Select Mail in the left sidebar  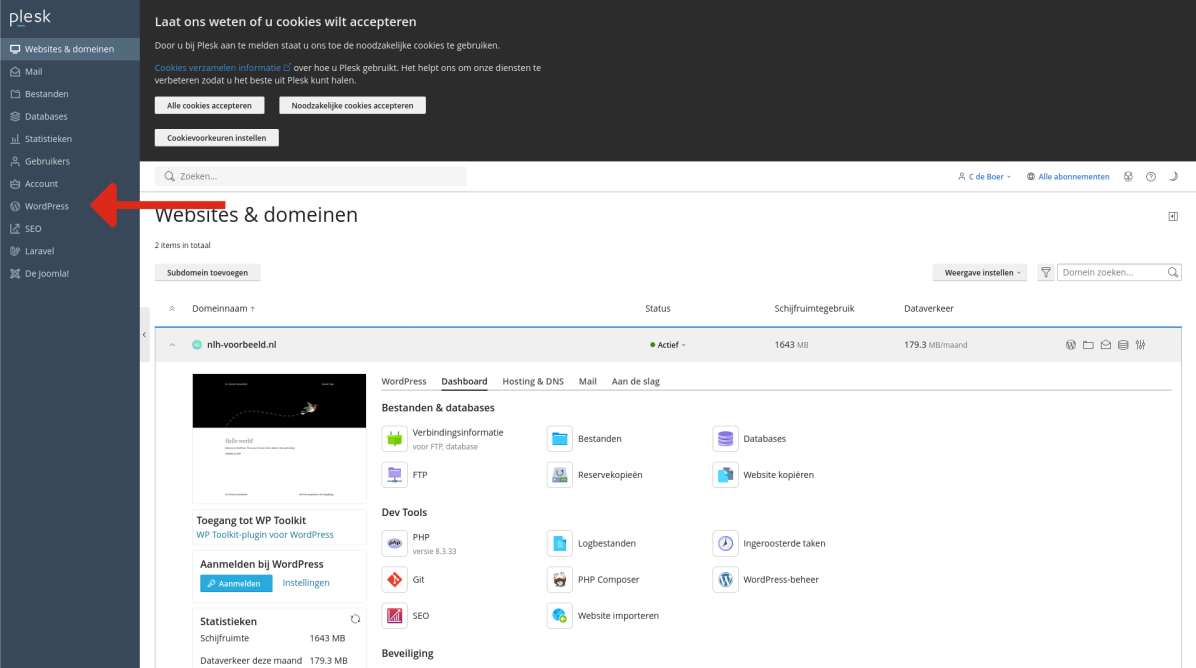click(33, 72)
